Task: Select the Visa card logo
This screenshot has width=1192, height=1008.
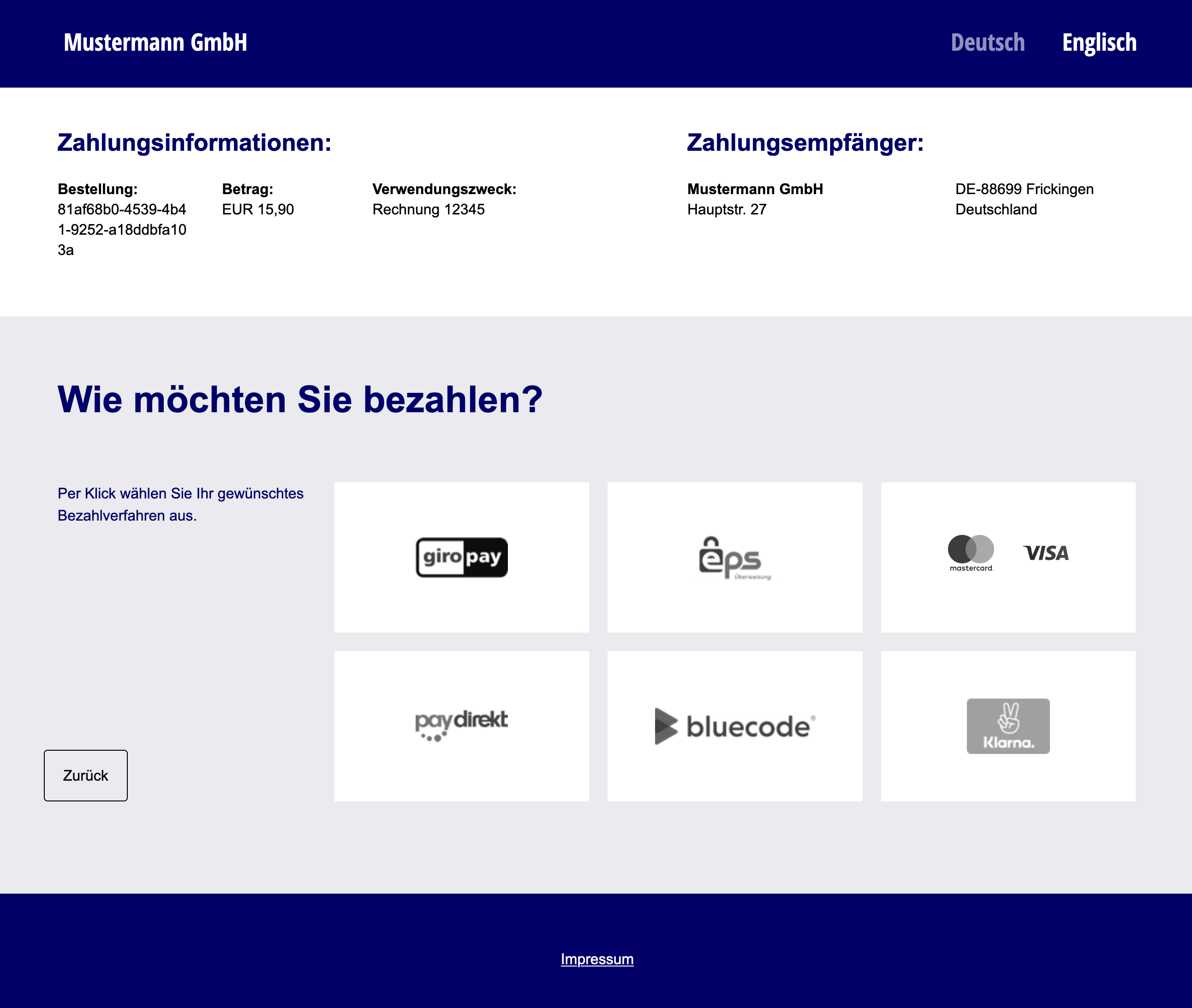Action: [x=1046, y=552]
